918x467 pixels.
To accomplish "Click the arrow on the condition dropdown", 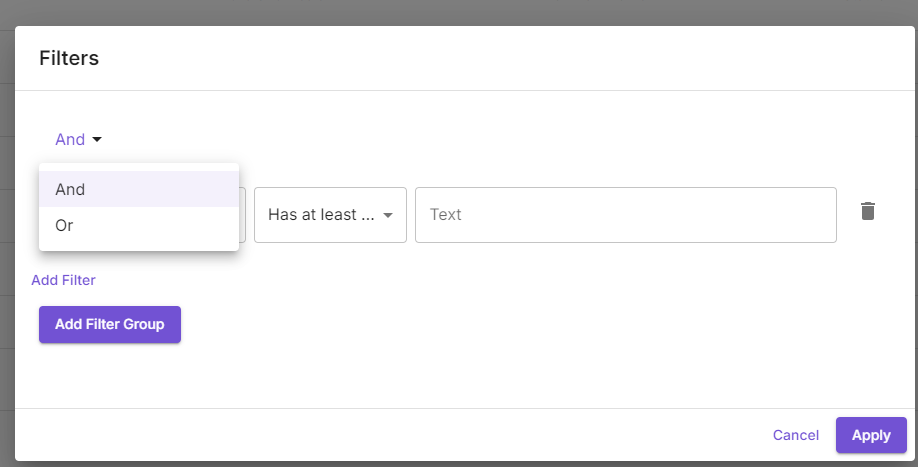I will [x=388, y=215].
